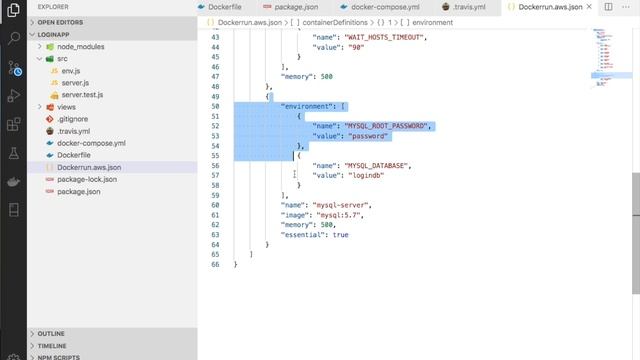Open Source Control view in activity bar

(x=14, y=68)
